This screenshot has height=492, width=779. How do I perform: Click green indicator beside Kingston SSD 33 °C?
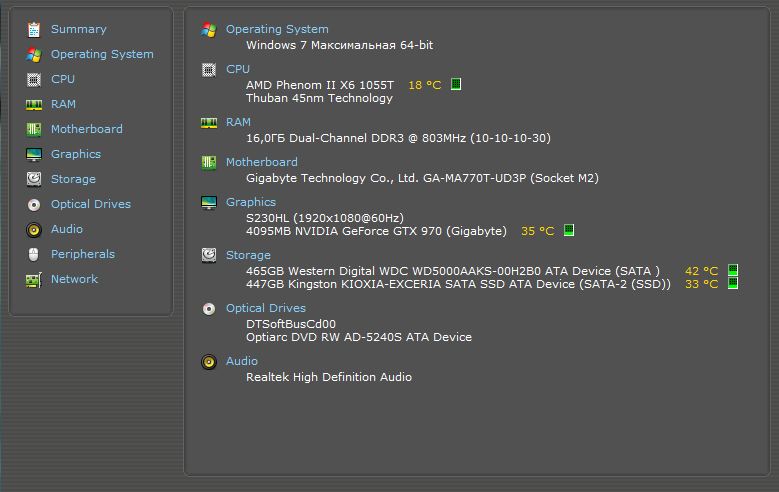coord(733,283)
